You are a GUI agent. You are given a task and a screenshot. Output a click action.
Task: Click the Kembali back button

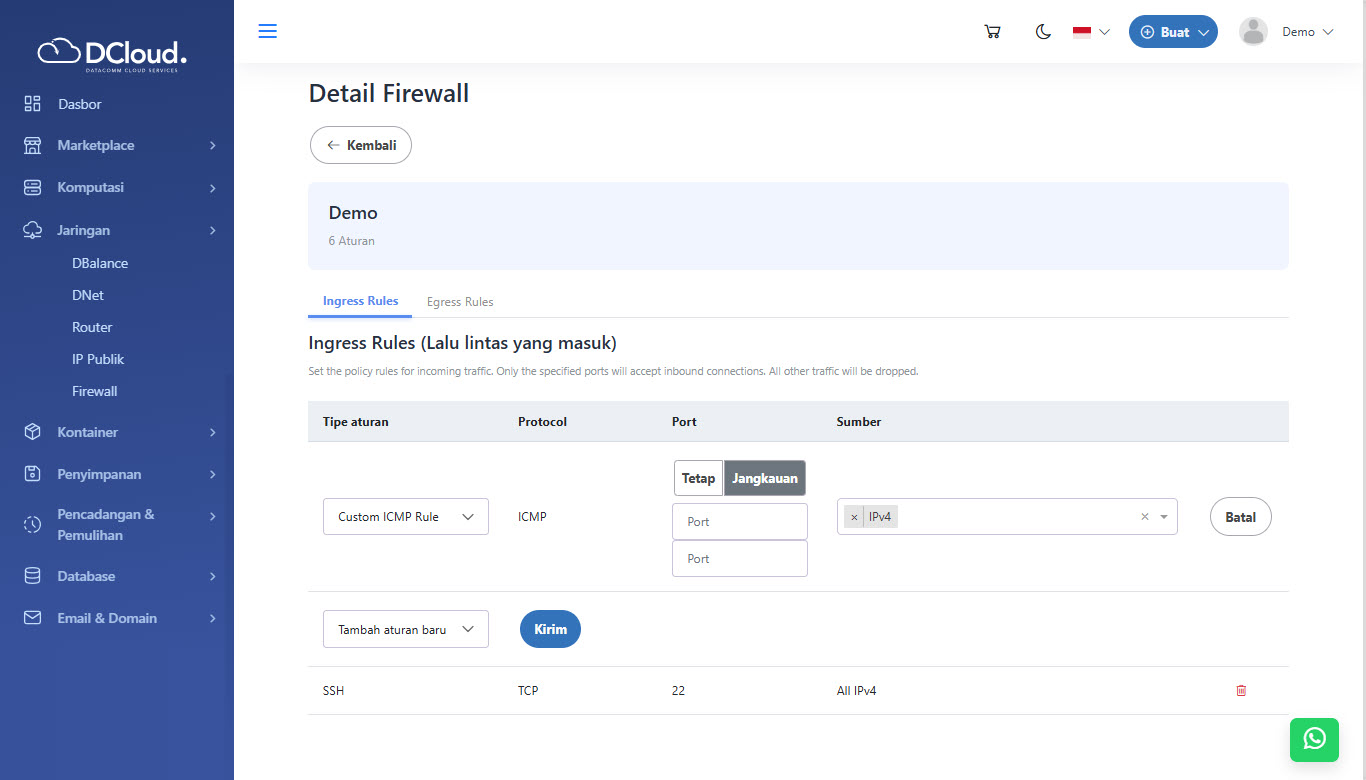point(361,145)
